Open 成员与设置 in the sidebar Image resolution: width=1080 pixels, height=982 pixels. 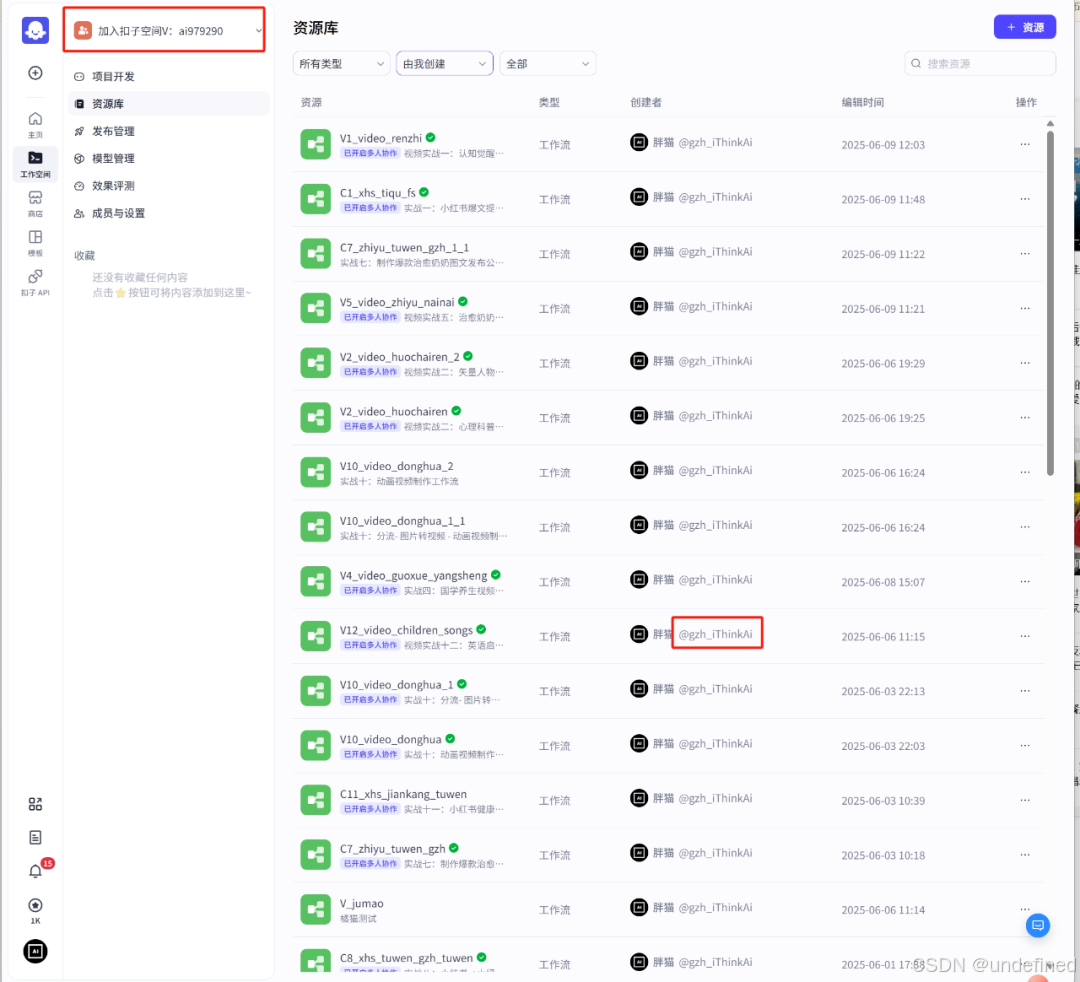pos(118,213)
